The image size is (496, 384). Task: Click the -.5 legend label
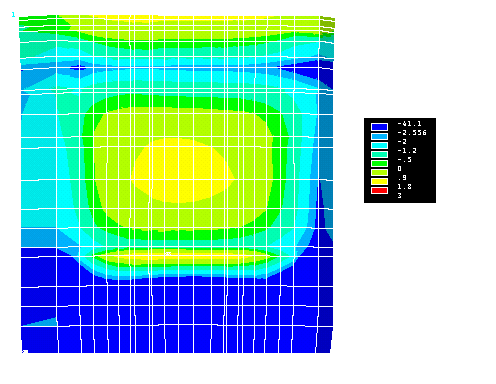[x=404, y=160]
